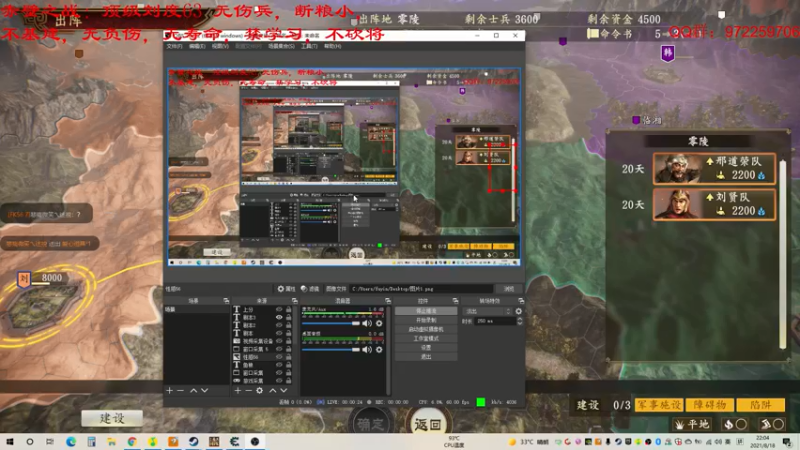This screenshot has height=450, width=800.
Task: Open properties gear for 性感86 source
Action: [286, 289]
